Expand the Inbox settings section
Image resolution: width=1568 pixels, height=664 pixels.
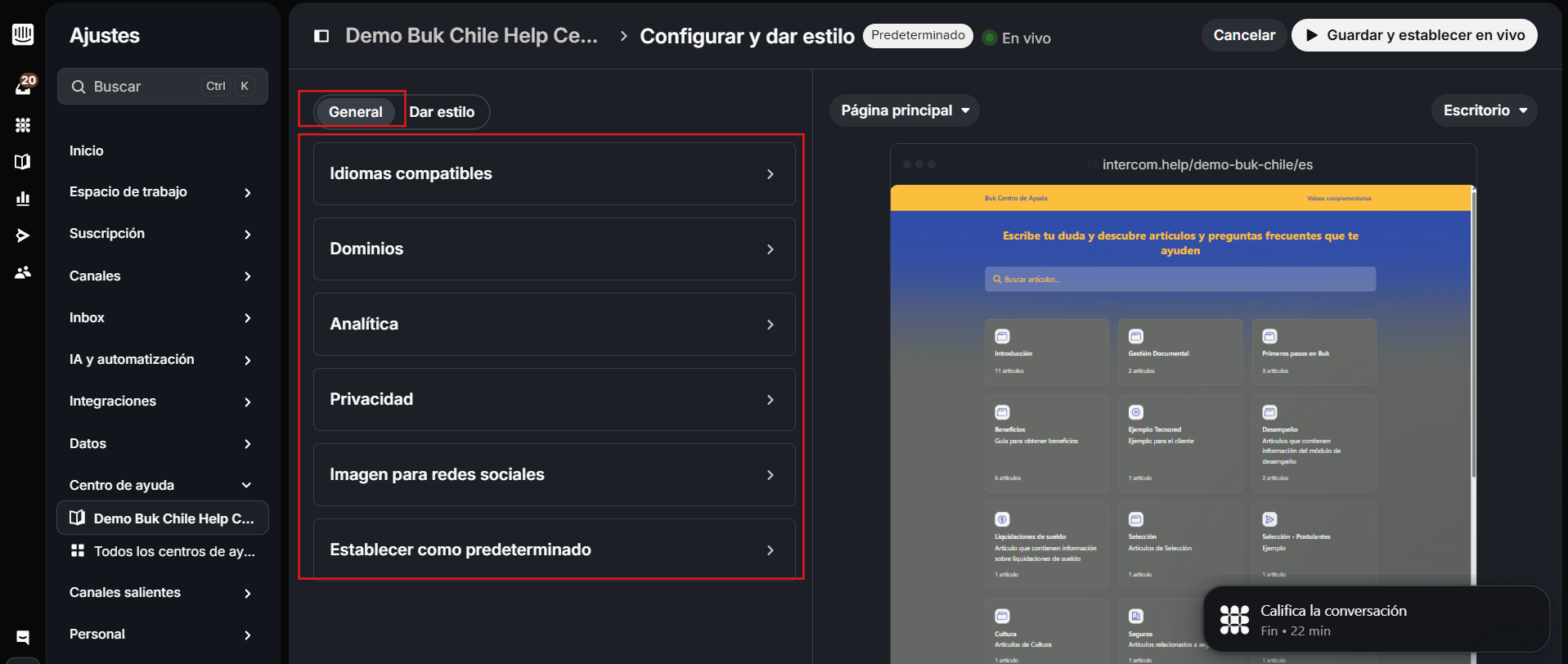[x=161, y=318]
